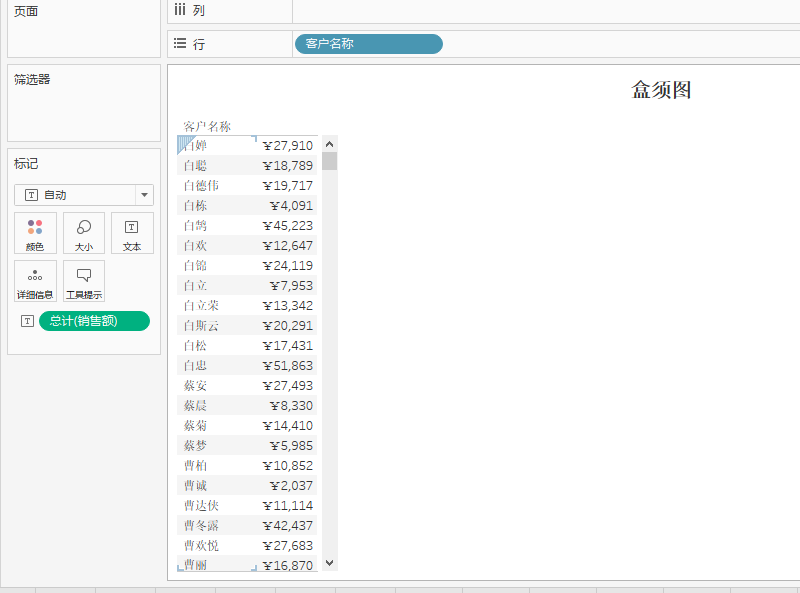The height and width of the screenshot is (593, 800).
Task: Click the ¥7,953 sales value
Action: coord(291,286)
